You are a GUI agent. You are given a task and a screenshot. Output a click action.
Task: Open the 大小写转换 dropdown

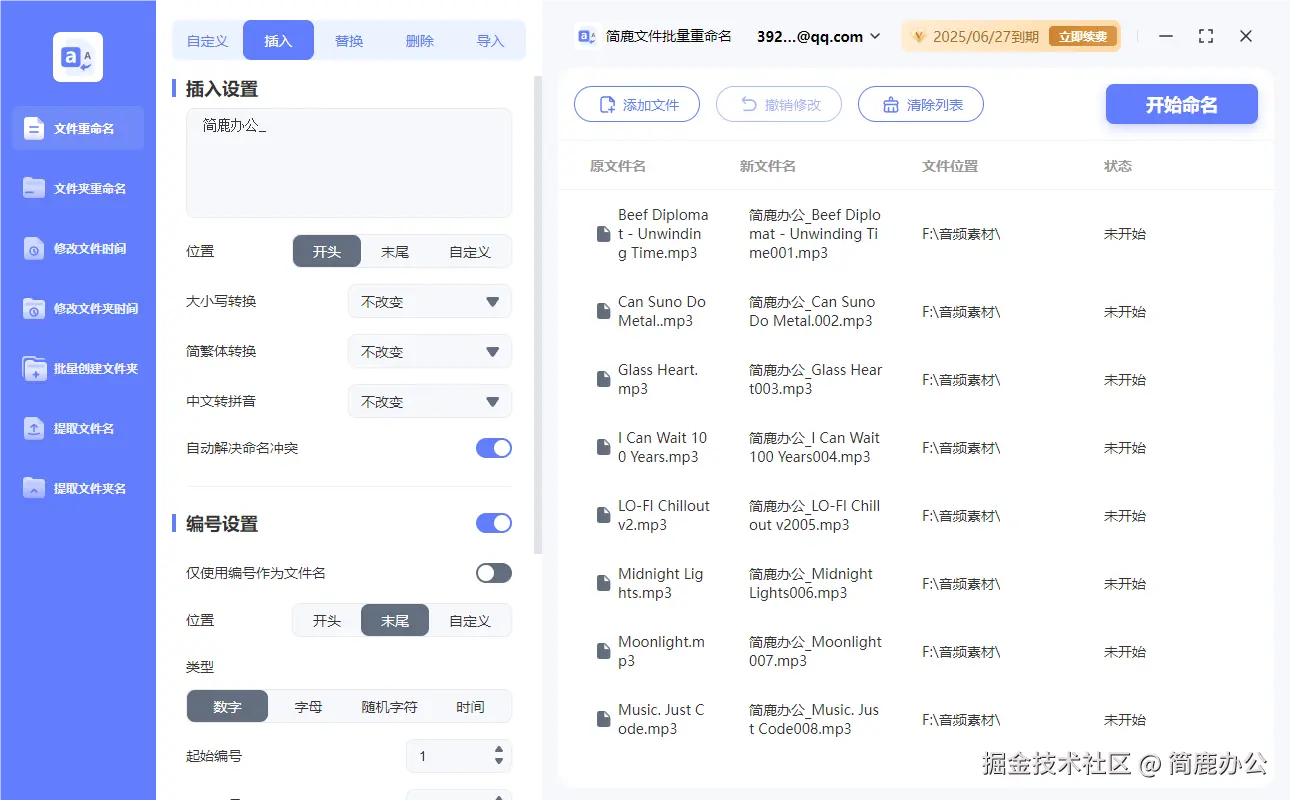click(429, 301)
